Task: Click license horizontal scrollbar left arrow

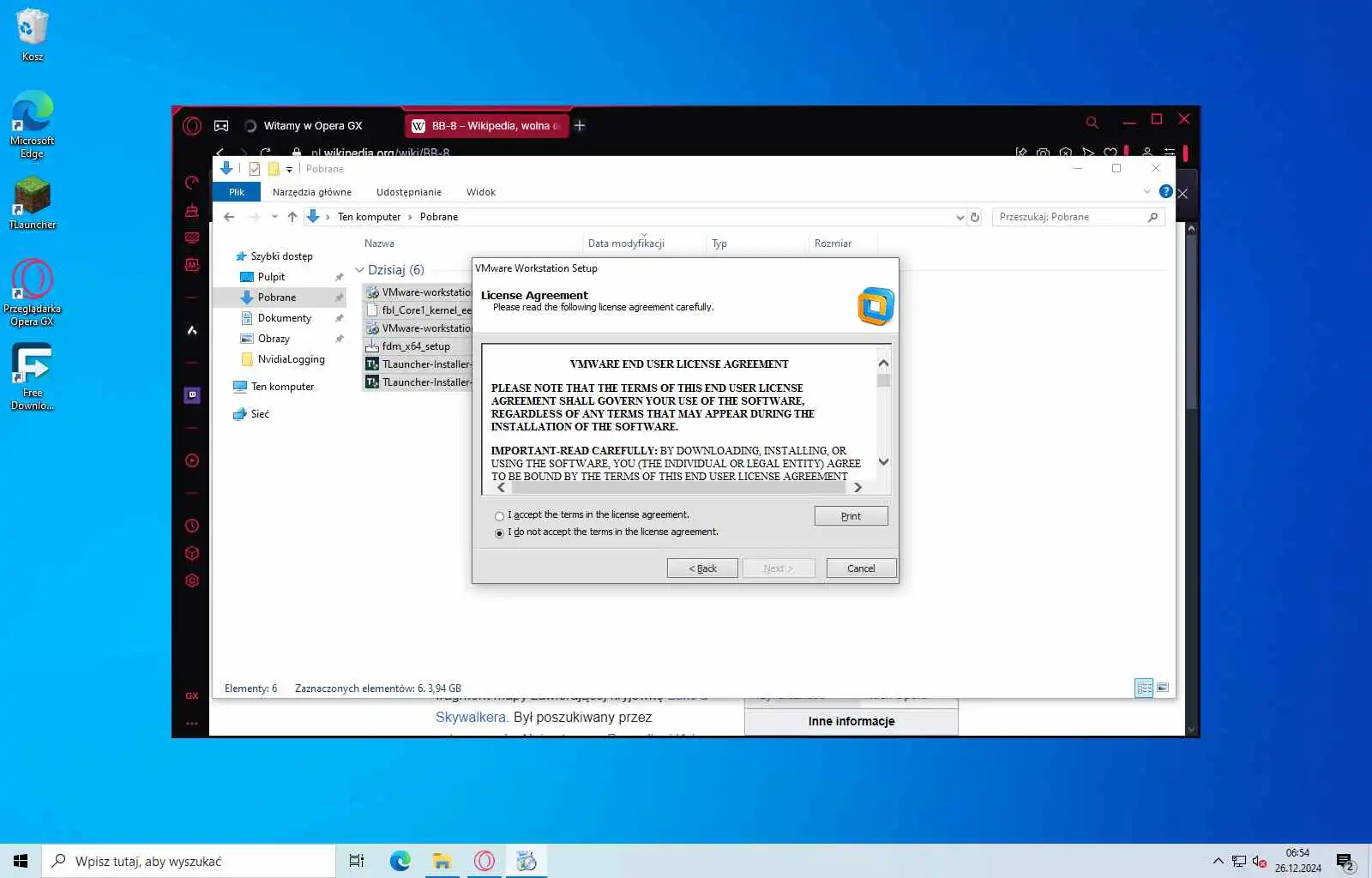Action: pos(502,488)
